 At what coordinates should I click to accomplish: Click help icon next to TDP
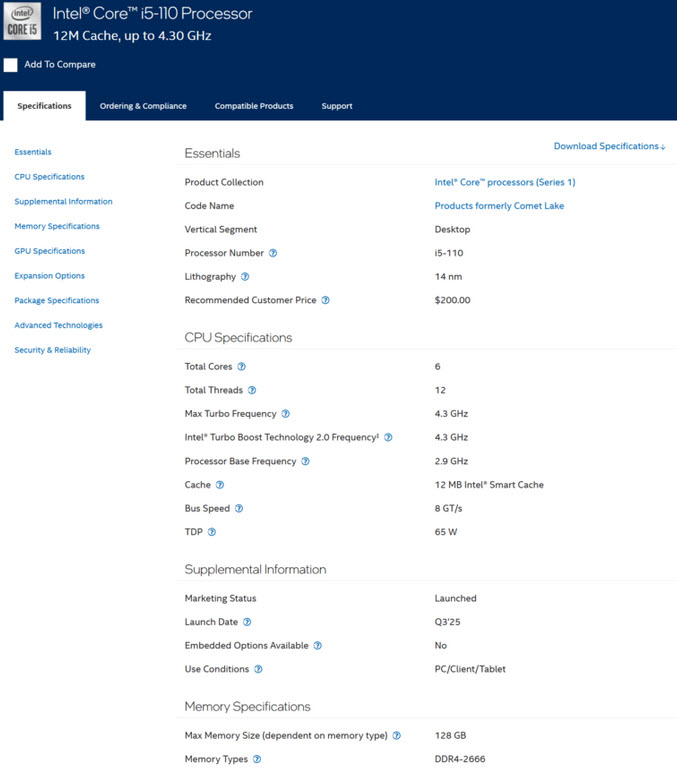click(x=212, y=532)
